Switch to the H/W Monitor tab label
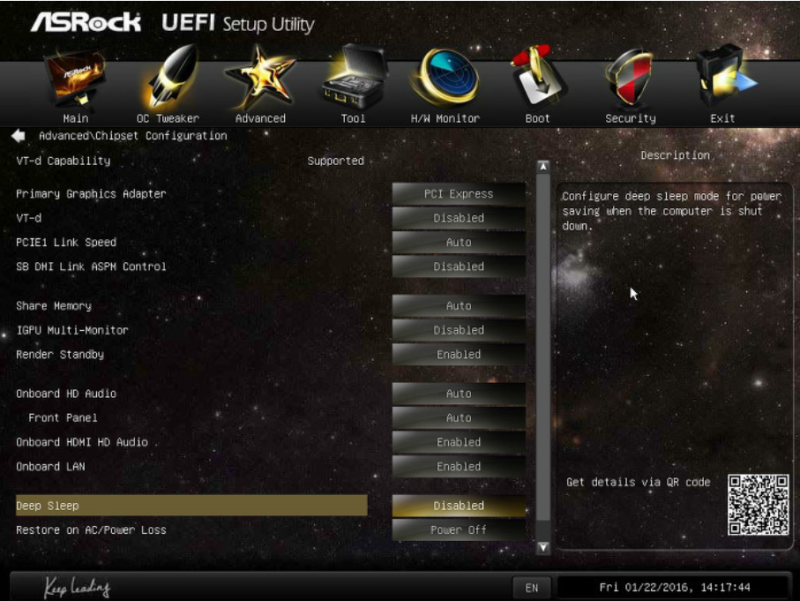 click(445, 118)
